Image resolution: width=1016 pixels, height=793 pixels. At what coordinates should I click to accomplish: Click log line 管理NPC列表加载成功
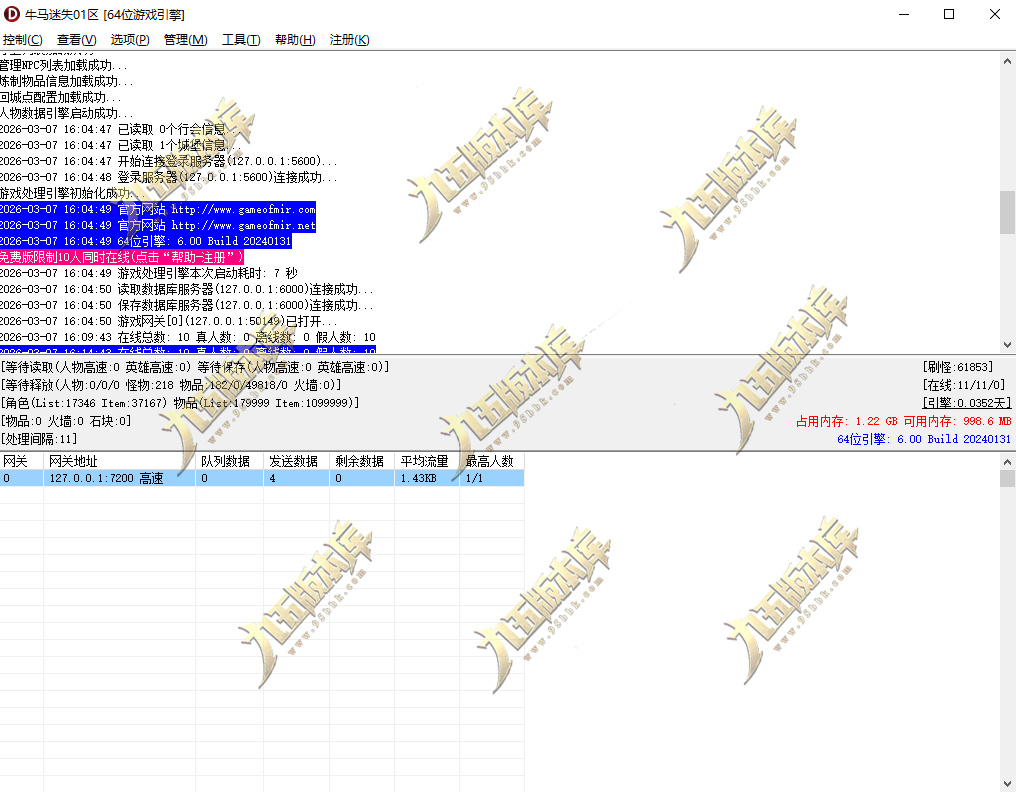click(64, 65)
